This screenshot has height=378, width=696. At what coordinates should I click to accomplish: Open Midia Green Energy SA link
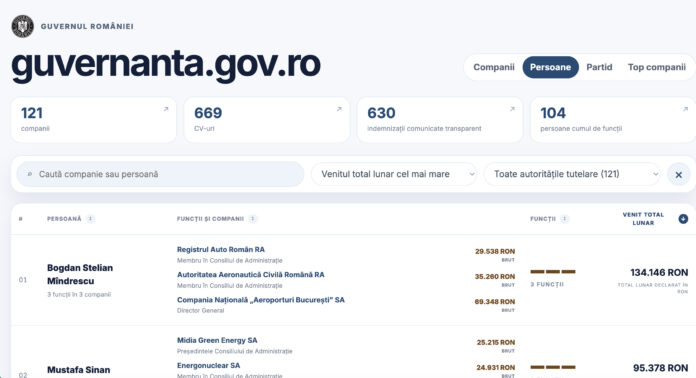click(217, 340)
